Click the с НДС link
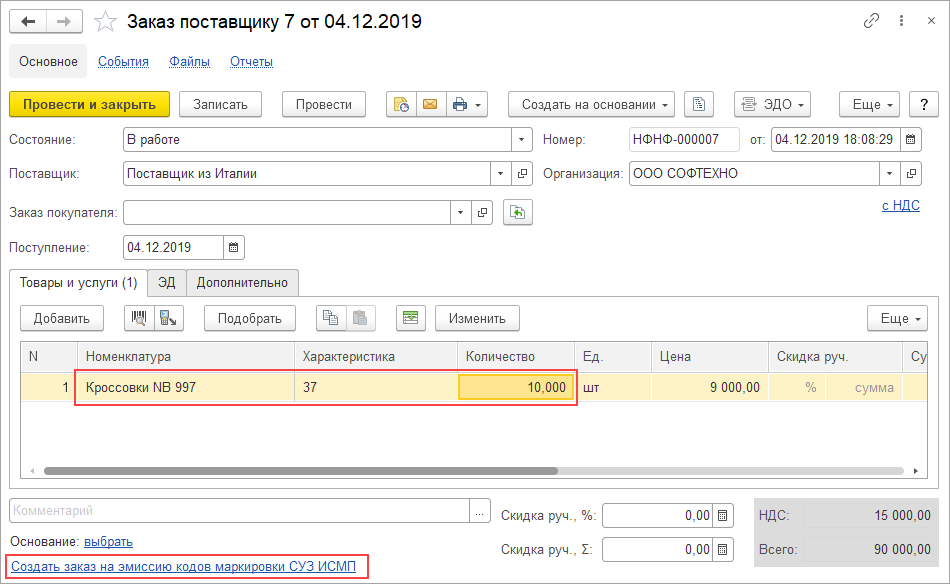 pyautogui.click(x=900, y=205)
